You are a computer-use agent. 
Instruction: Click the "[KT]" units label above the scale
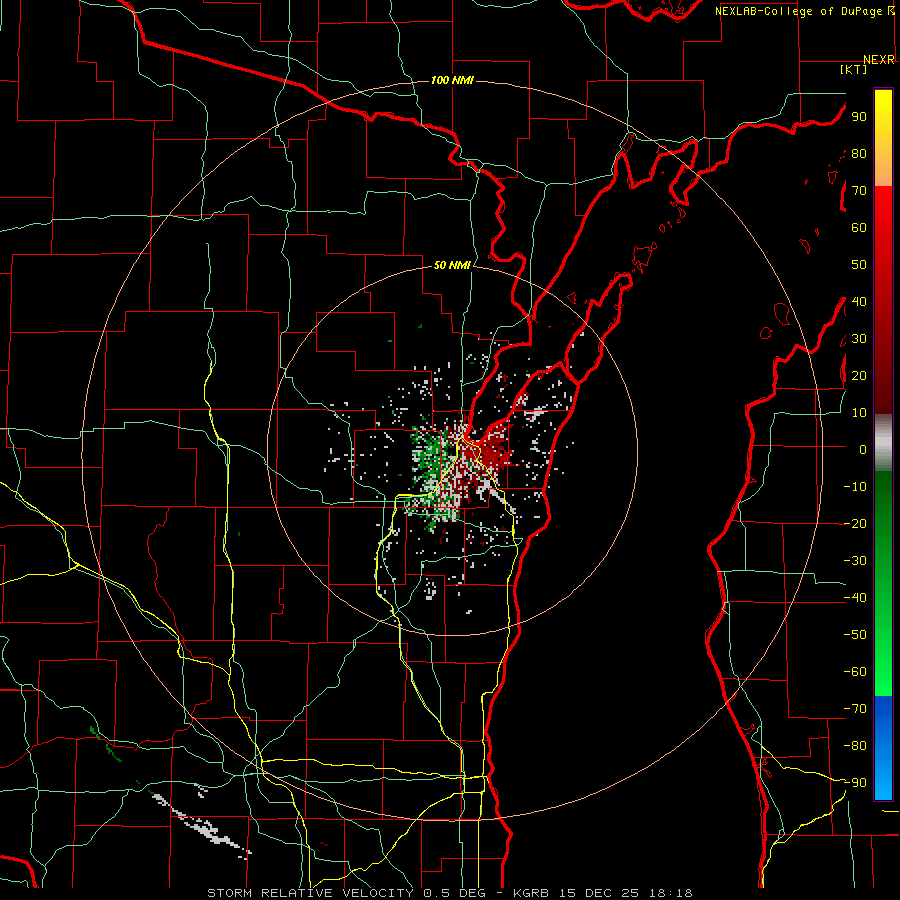854,69
